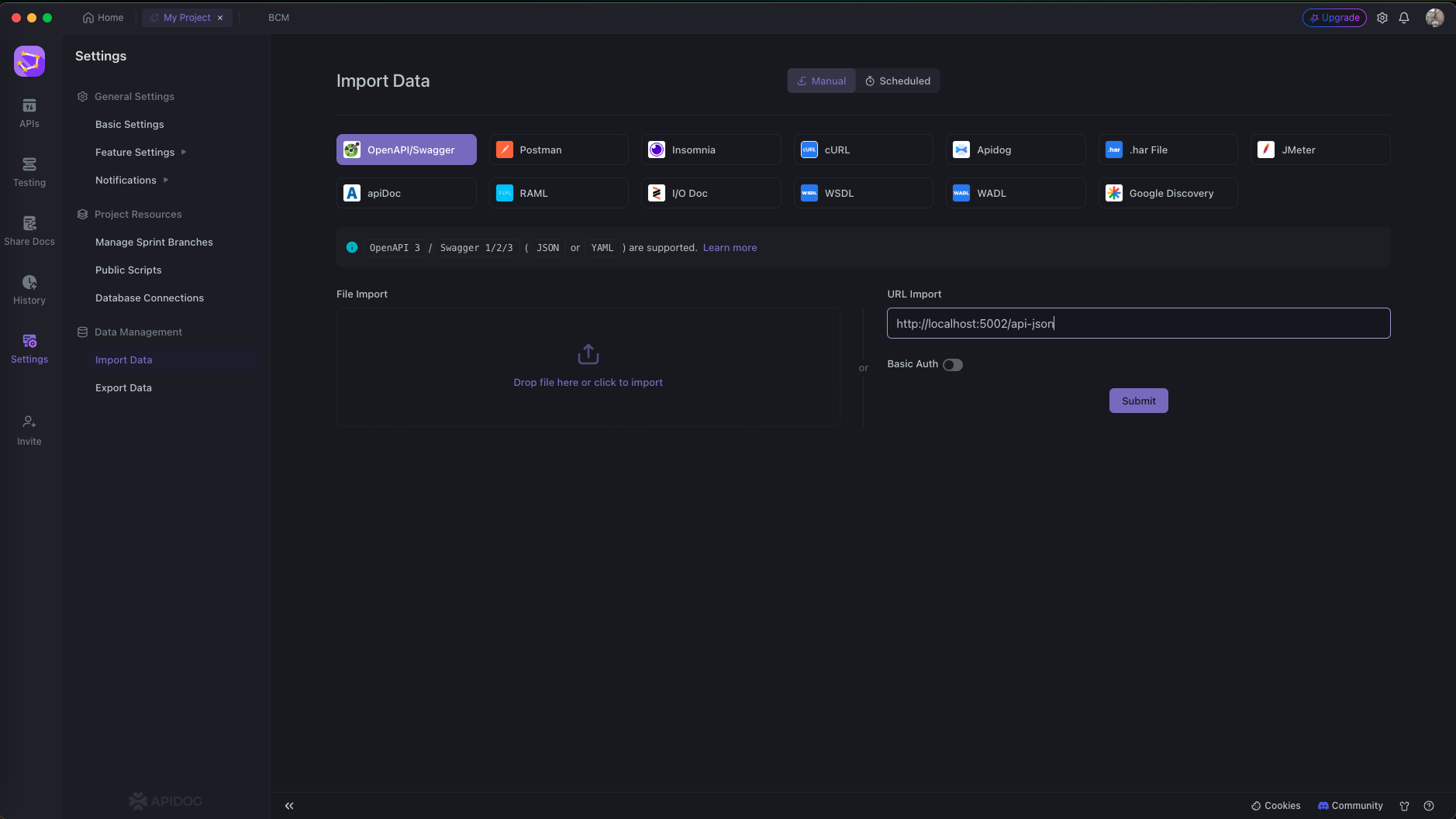
Task: Open Cookies in the status bar
Action: [x=1276, y=806]
